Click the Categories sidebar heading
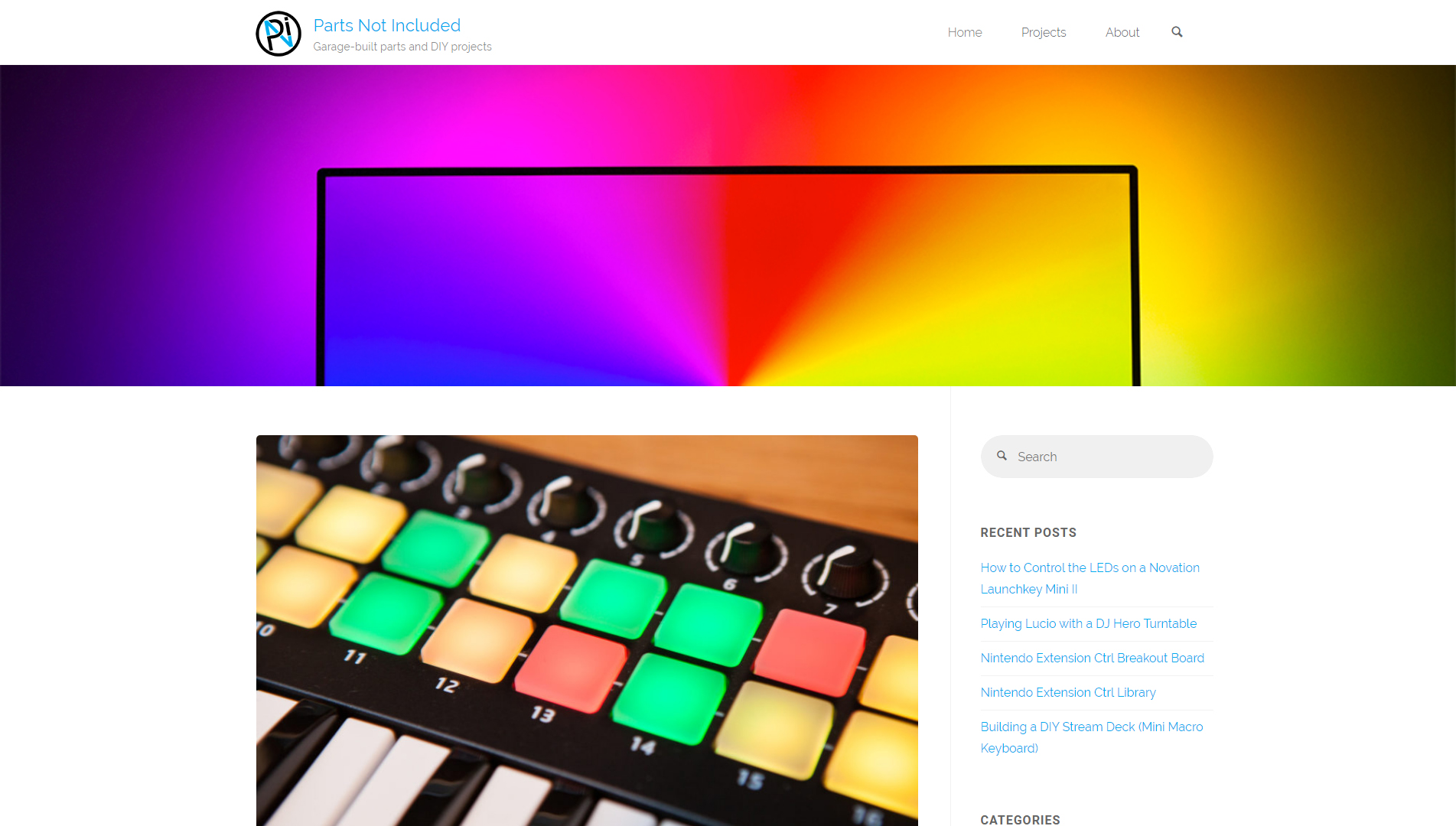This screenshot has height=826, width=1456. pos(1020,819)
